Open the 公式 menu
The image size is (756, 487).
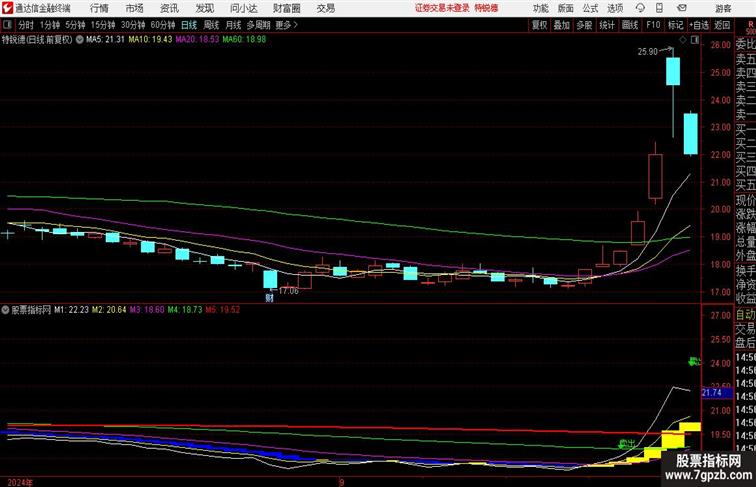(x=590, y=8)
